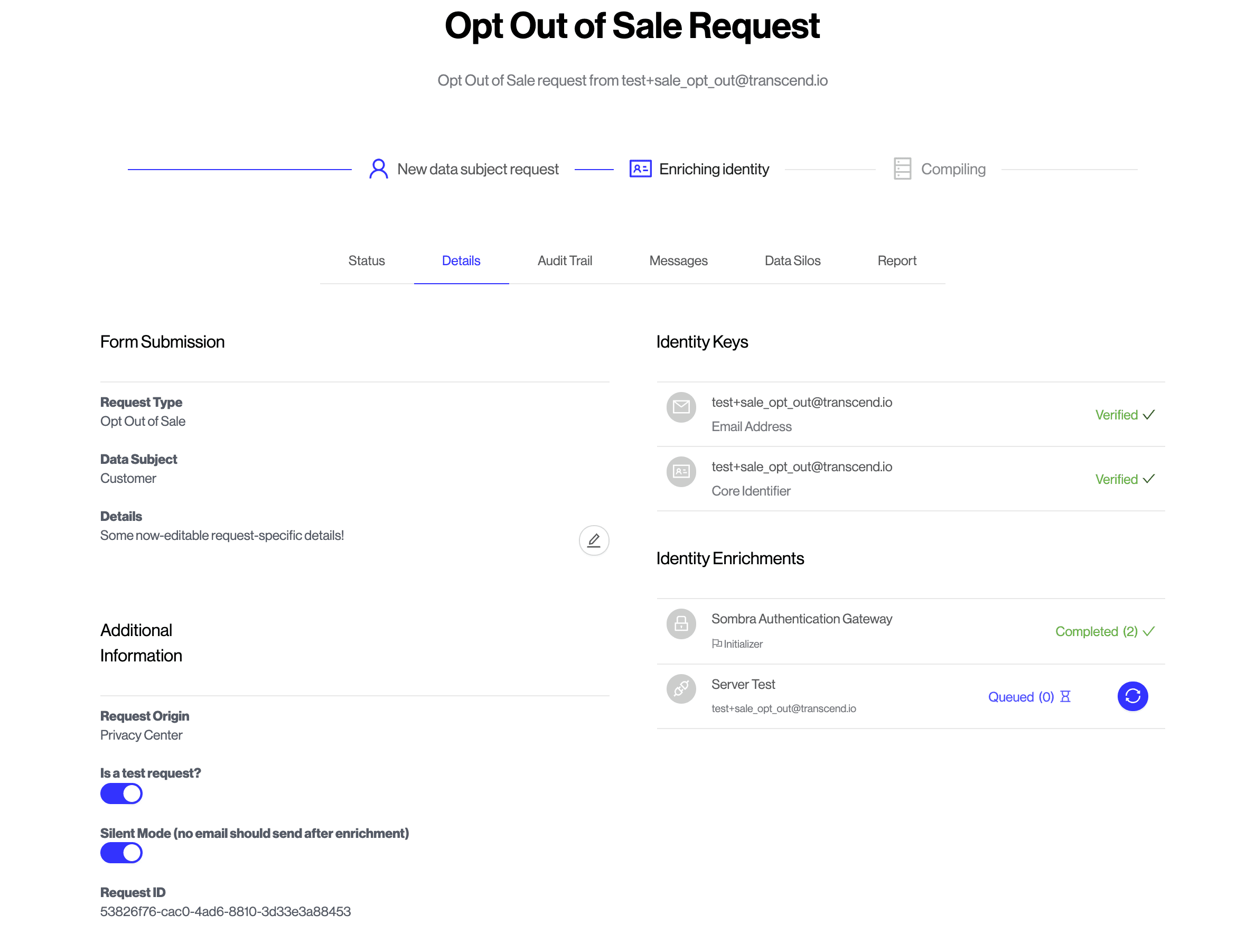Click the lock icon for Sombra Authentication Gateway
Screen dimensions: 1255x952
(681, 624)
